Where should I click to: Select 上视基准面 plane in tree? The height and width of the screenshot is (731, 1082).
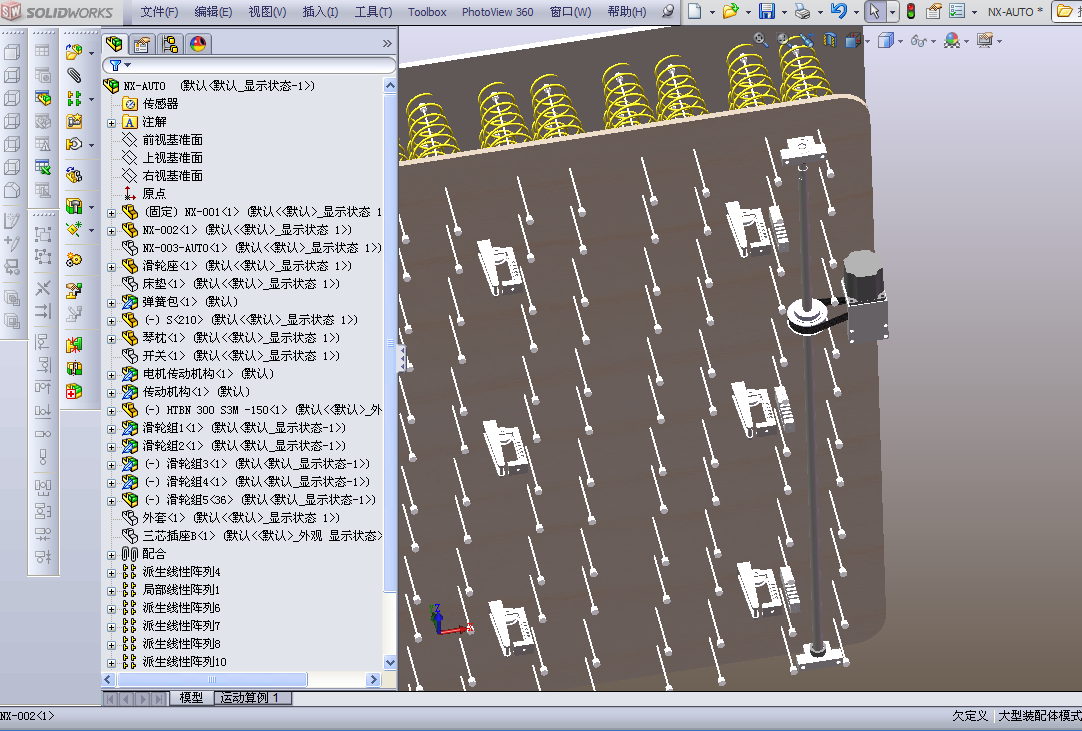click(x=173, y=158)
